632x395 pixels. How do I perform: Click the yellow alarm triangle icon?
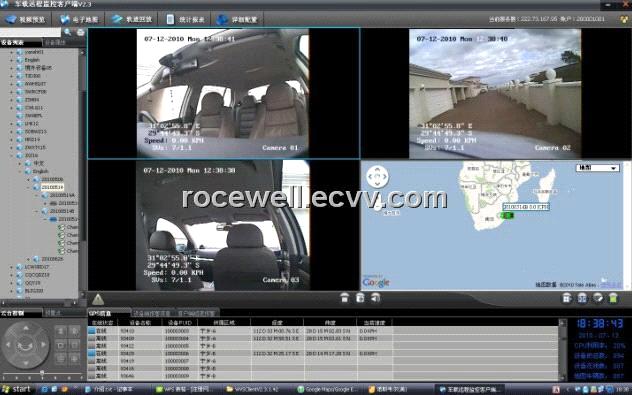(x=98, y=299)
